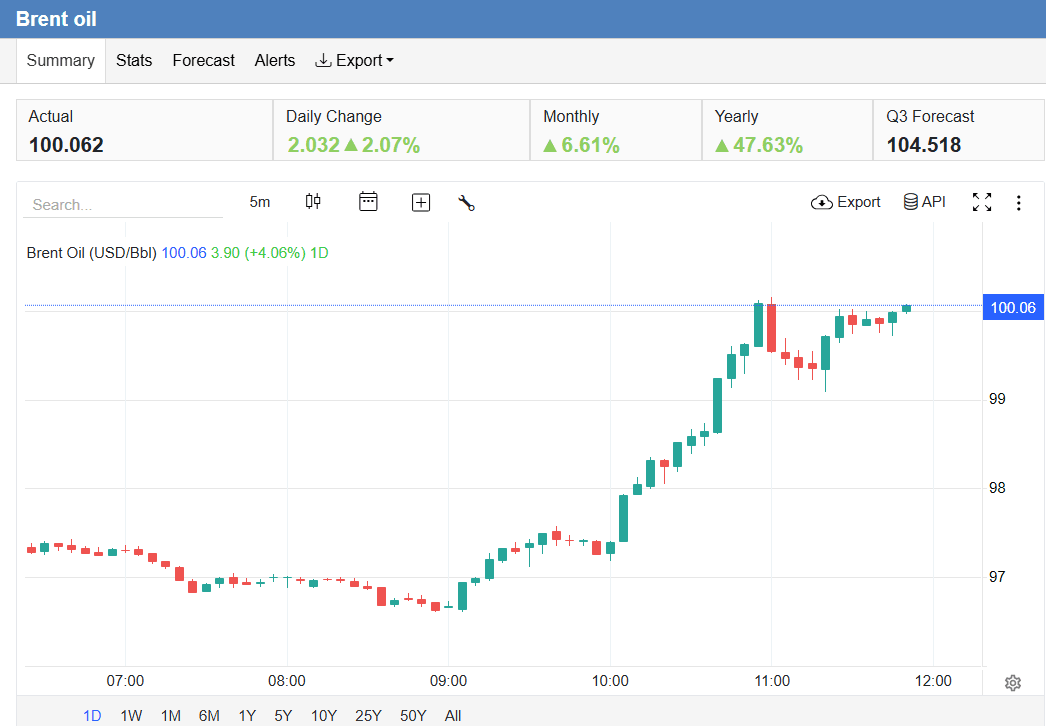Click the cloud Export button in chart toolbar

click(x=845, y=202)
